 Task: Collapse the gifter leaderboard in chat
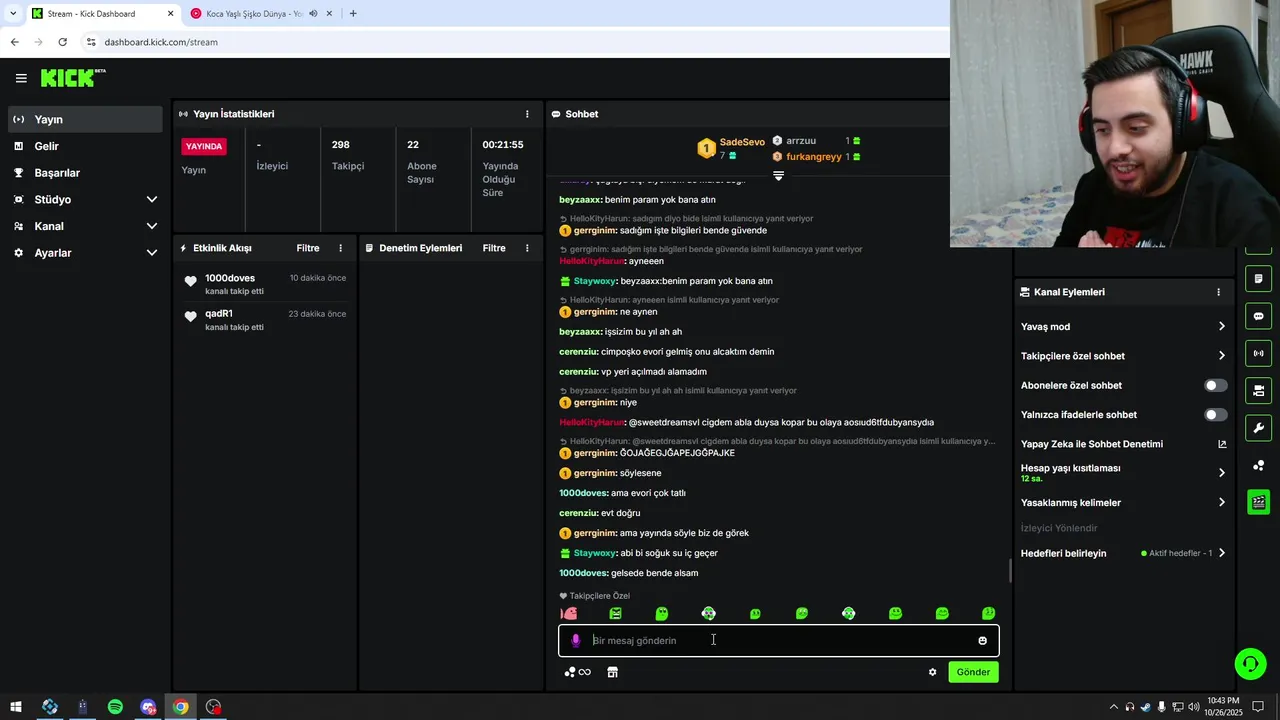pyautogui.click(x=778, y=176)
